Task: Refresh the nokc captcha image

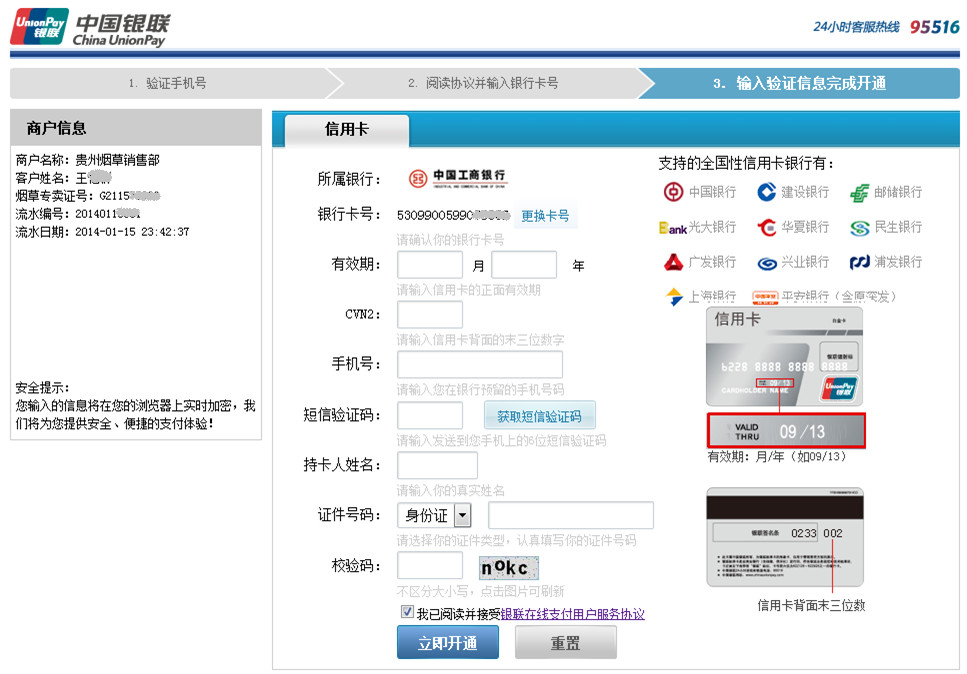Action: click(509, 567)
